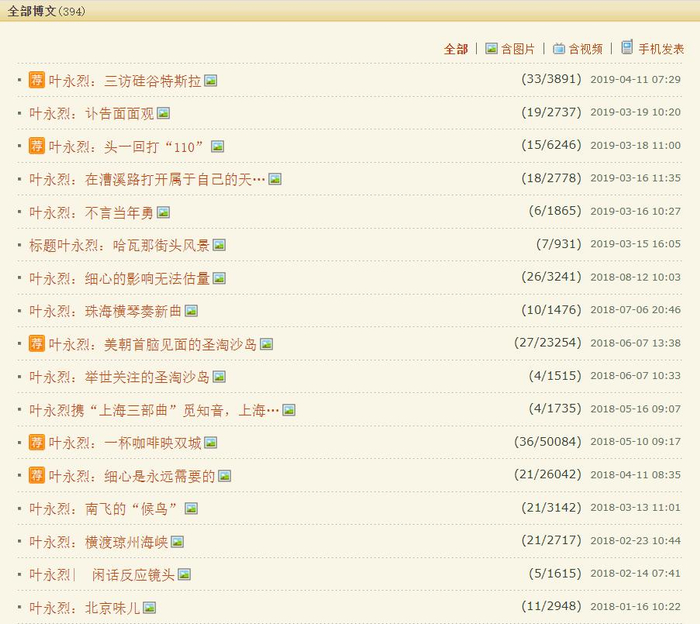Open the post 叶永烈：北京味儿
This screenshot has width=700, height=624.
tap(85, 608)
